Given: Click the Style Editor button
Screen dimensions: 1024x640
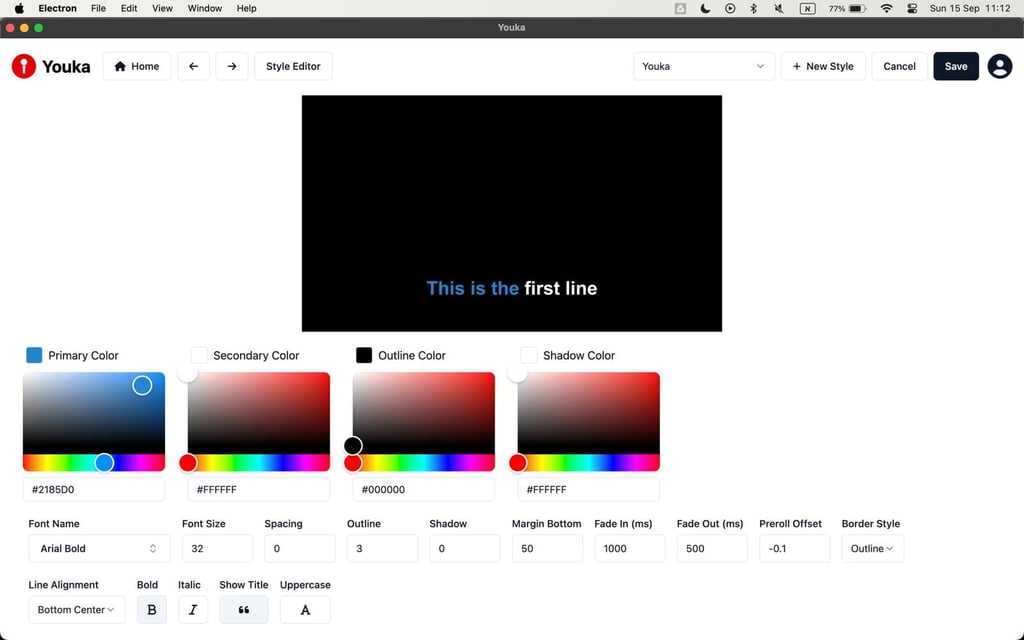Looking at the screenshot, I should (x=293, y=66).
